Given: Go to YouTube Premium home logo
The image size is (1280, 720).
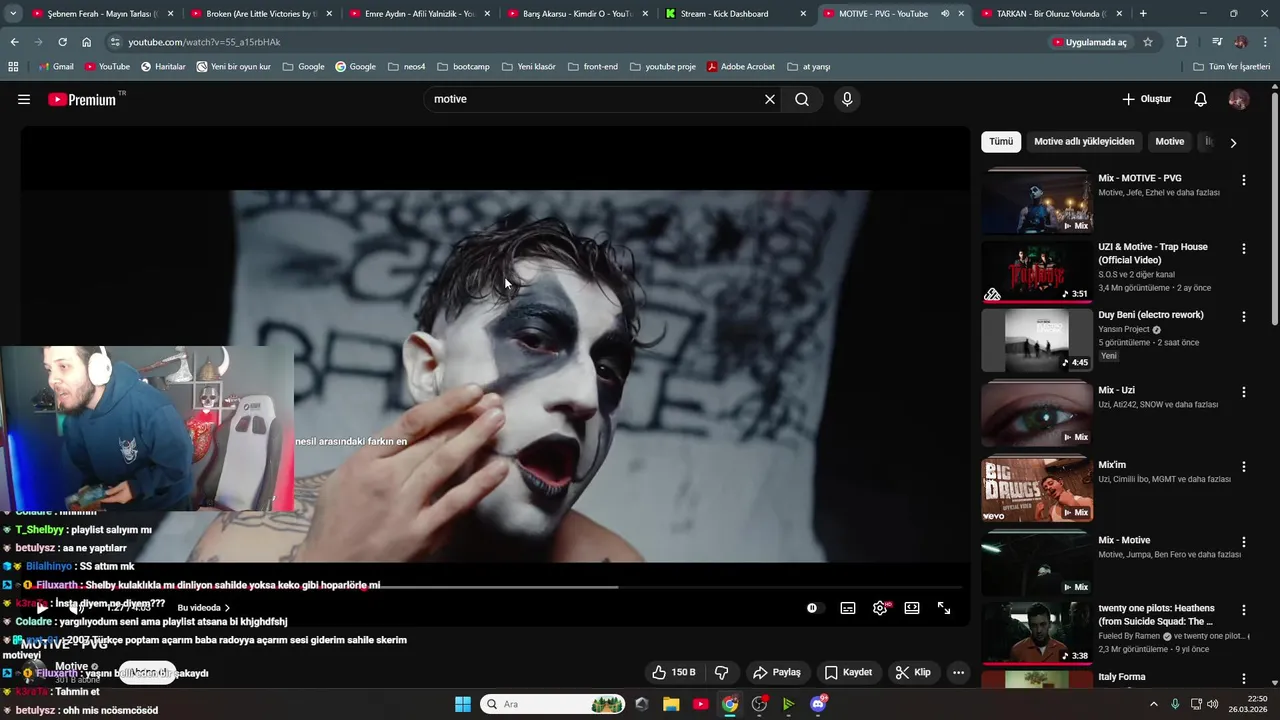Looking at the screenshot, I should coord(82,99).
